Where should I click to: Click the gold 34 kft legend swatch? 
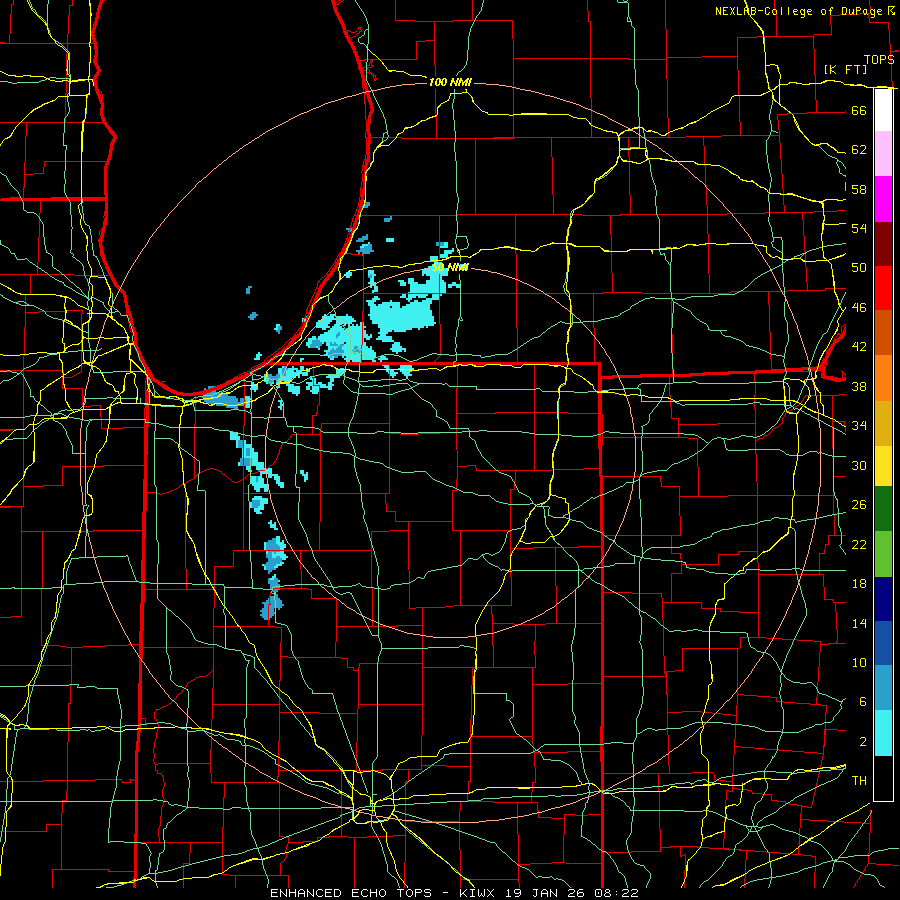(883, 423)
